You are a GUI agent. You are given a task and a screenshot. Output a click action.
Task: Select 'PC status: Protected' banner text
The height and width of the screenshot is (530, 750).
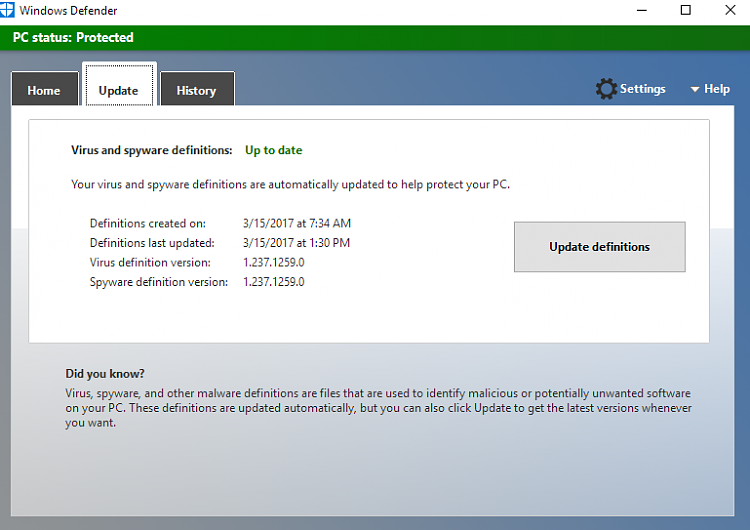pyautogui.click(x=73, y=37)
